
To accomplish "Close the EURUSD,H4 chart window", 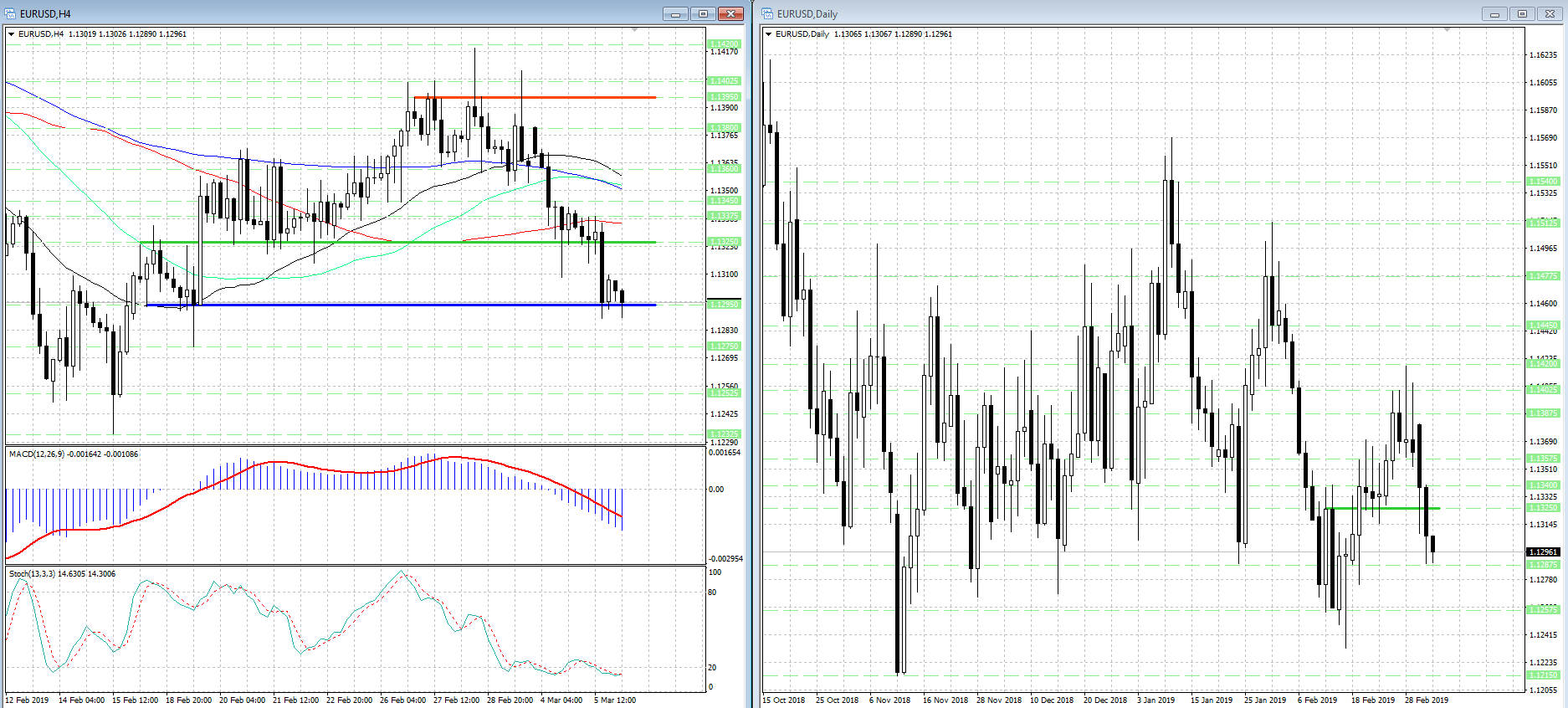I will (x=730, y=13).
